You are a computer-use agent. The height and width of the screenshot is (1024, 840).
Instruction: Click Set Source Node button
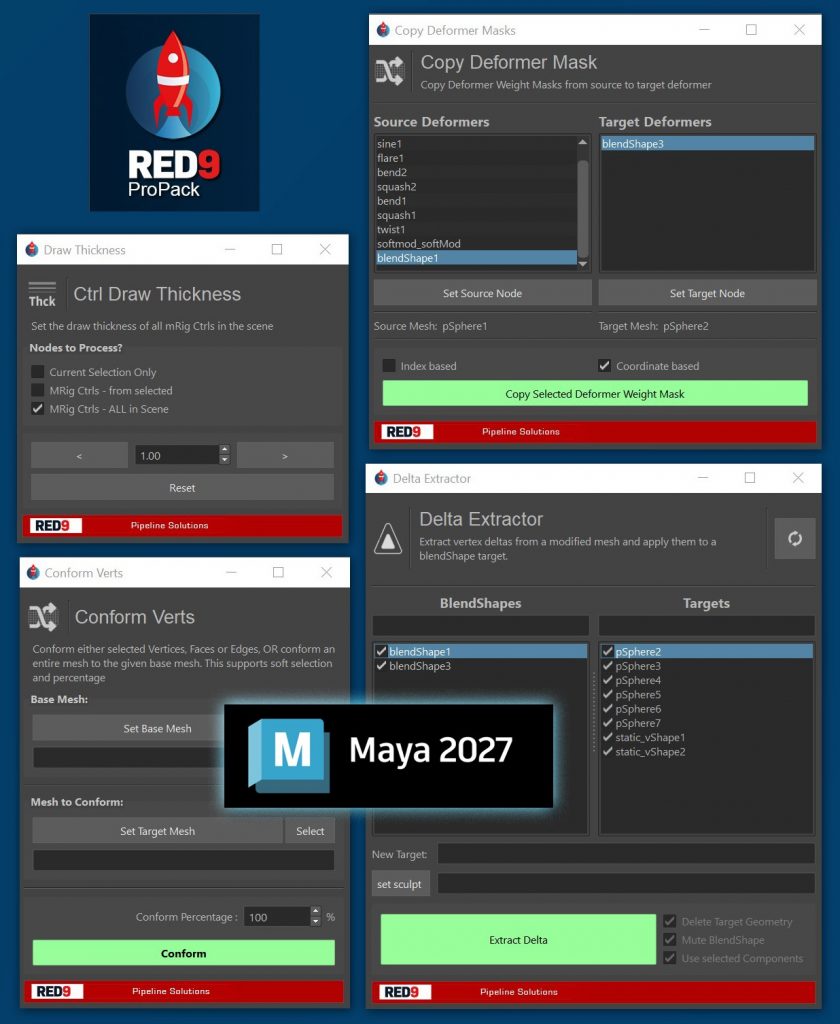[482, 293]
